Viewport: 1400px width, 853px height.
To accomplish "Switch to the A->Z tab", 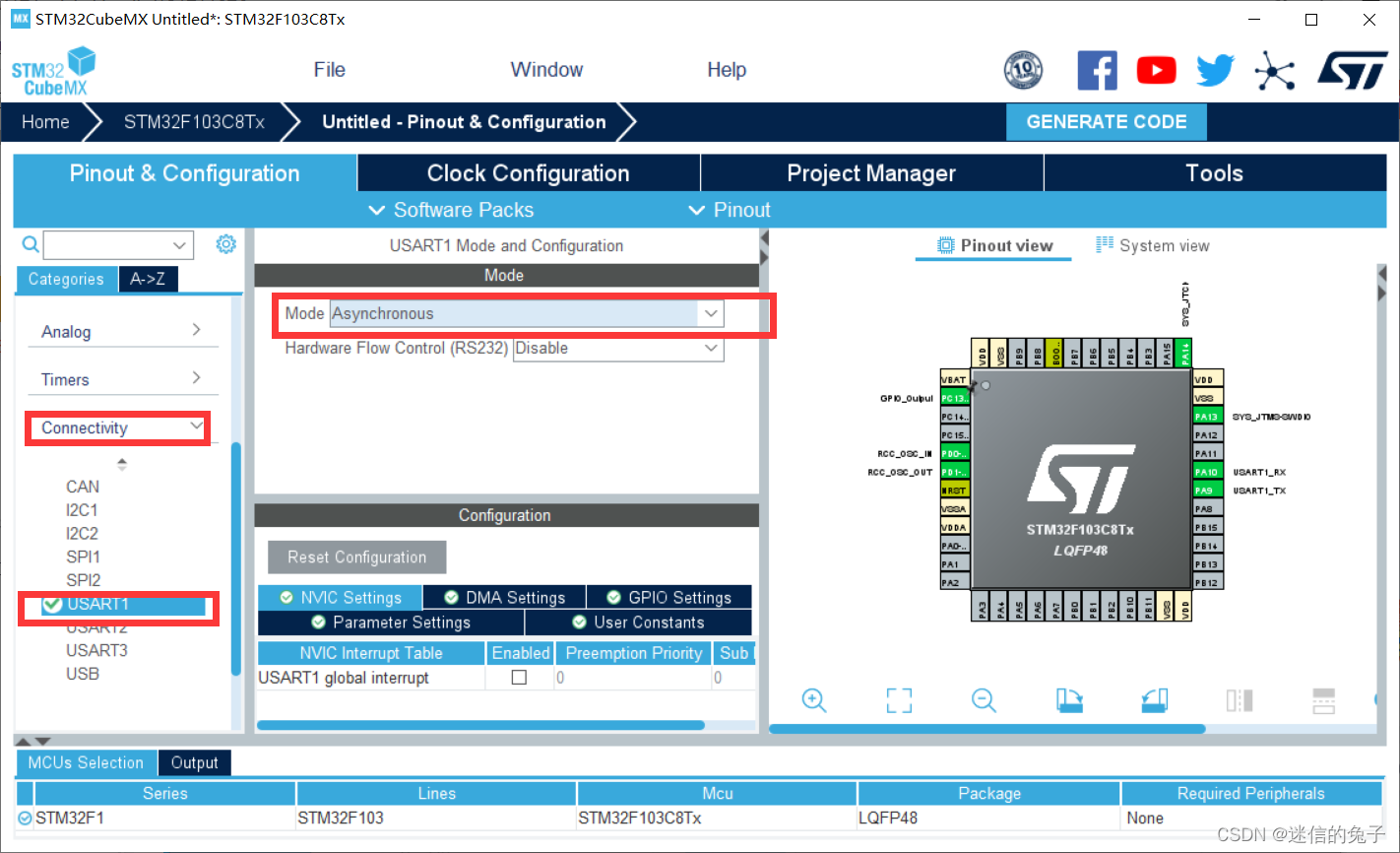I will pos(148,279).
